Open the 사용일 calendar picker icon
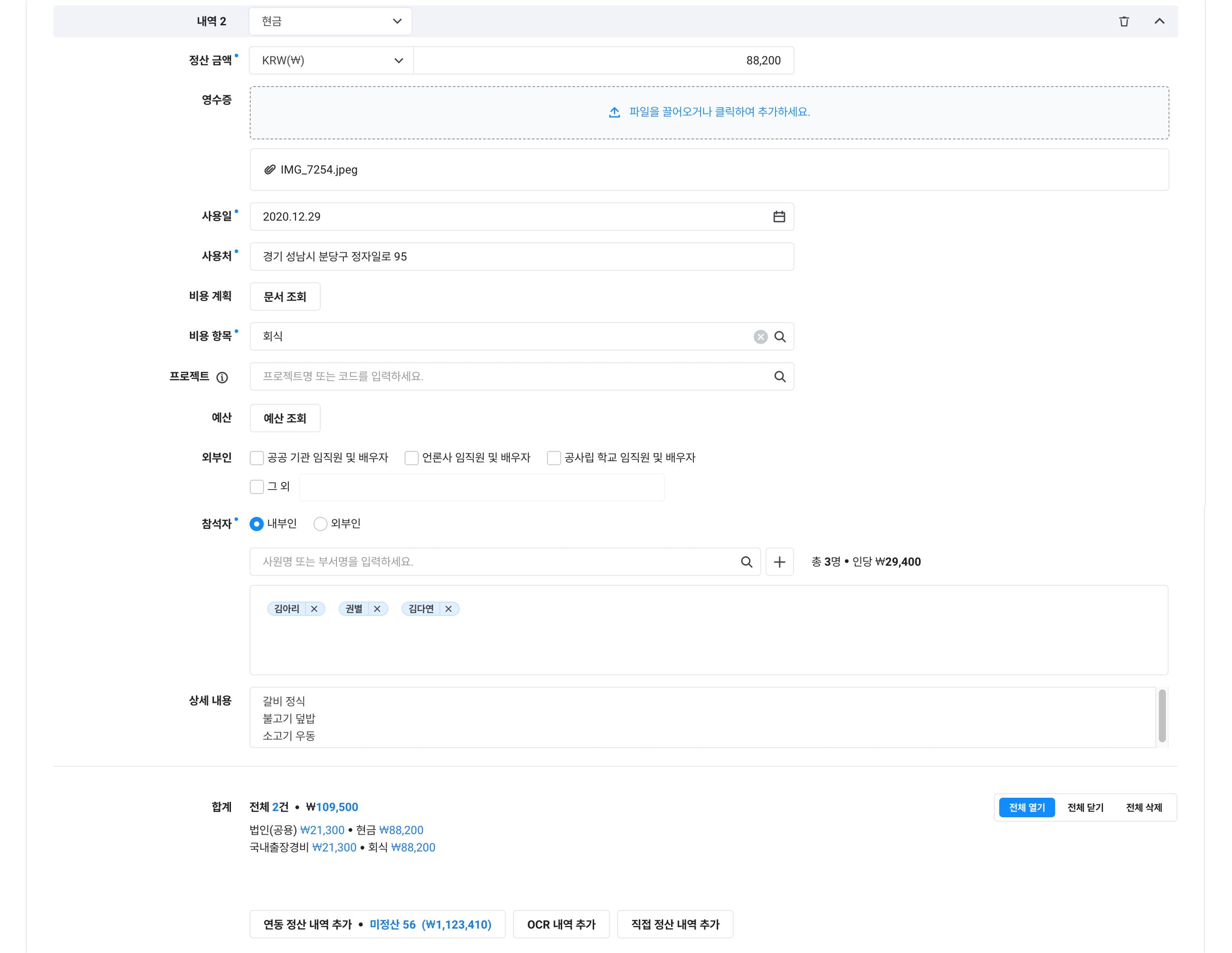Viewport: 1232px width, 953px height. tap(779, 217)
